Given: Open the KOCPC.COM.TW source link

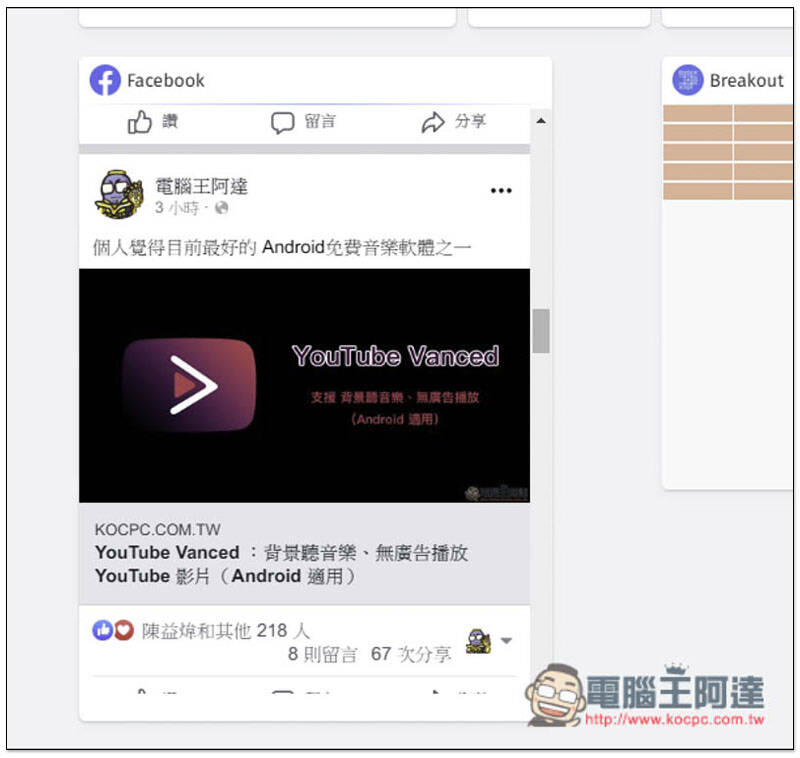Looking at the screenshot, I should (x=158, y=529).
